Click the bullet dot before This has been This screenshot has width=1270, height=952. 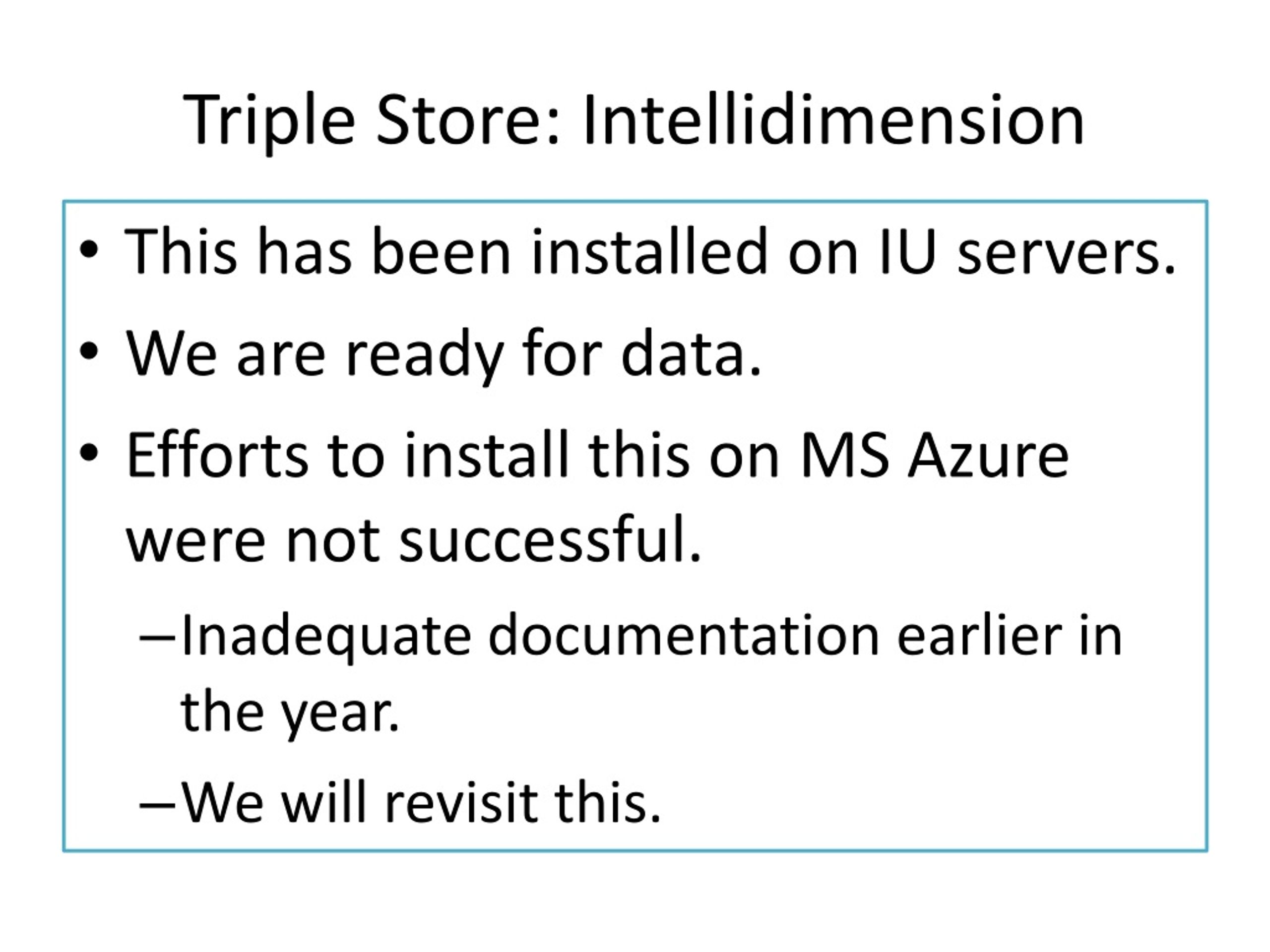click(x=89, y=250)
